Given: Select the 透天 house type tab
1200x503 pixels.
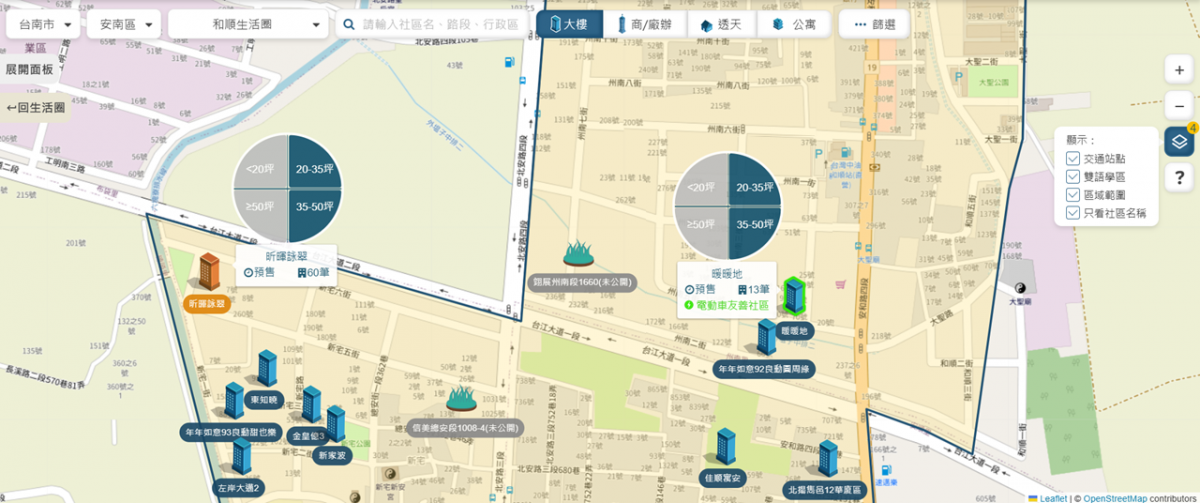Looking at the screenshot, I should tap(721, 24).
